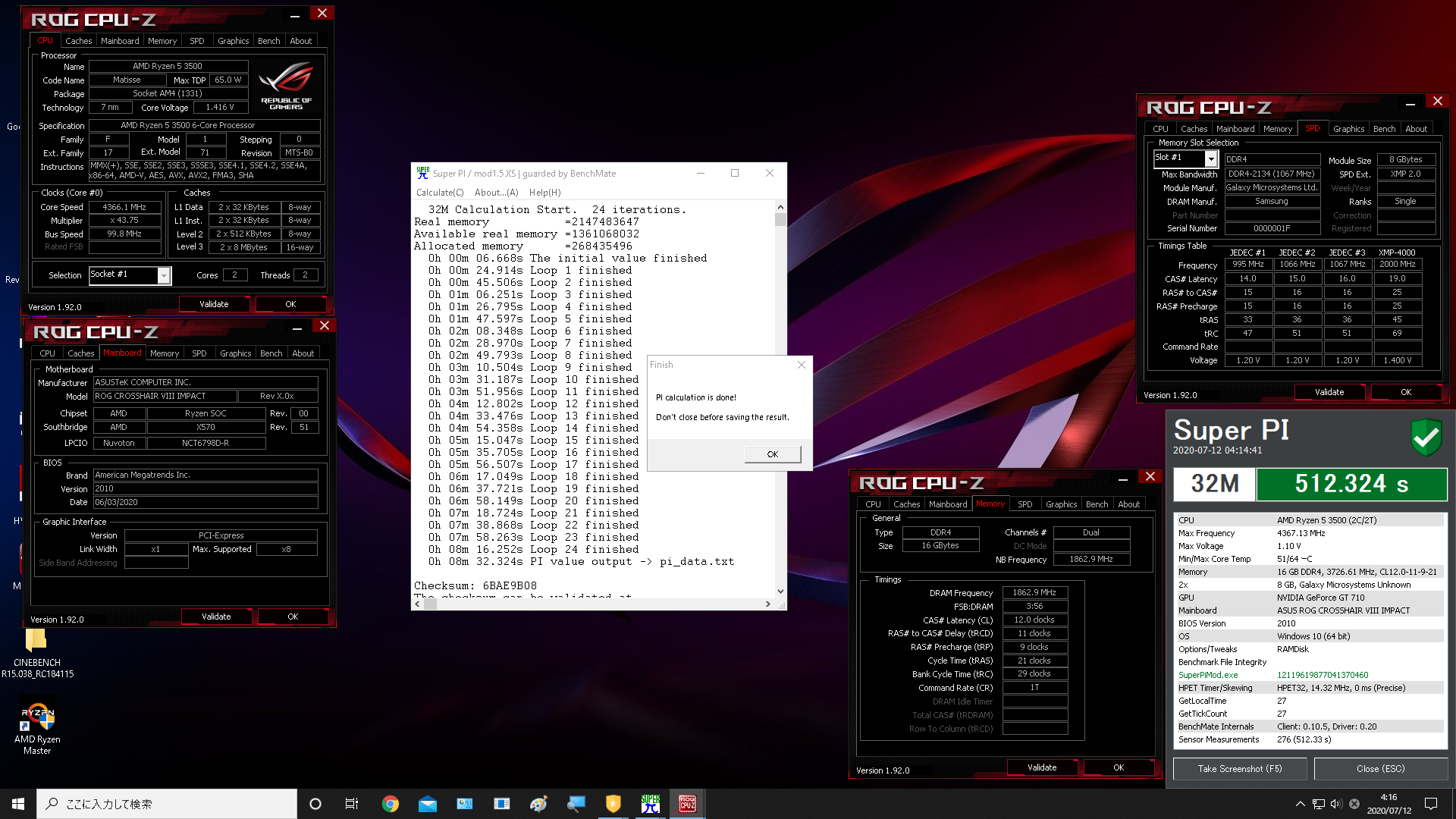The width and height of the screenshot is (1456, 819).
Task: Click Validate in the top-left CPU-Z window
Action: pos(214,304)
